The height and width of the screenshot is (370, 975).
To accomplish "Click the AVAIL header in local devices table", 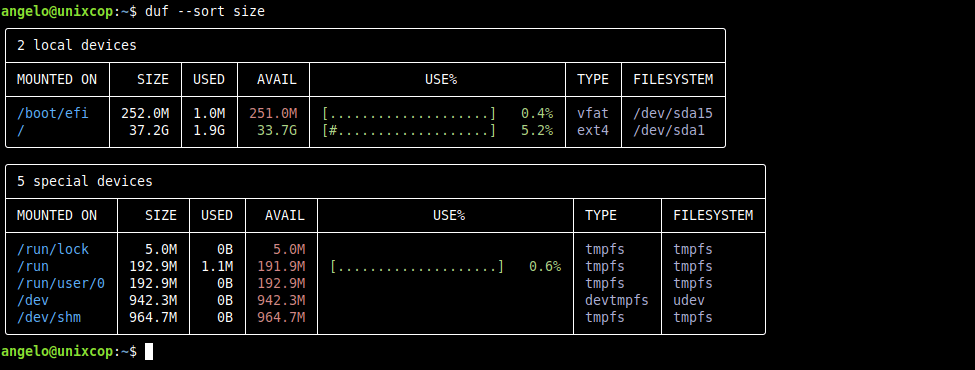I will tap(277, 80).
